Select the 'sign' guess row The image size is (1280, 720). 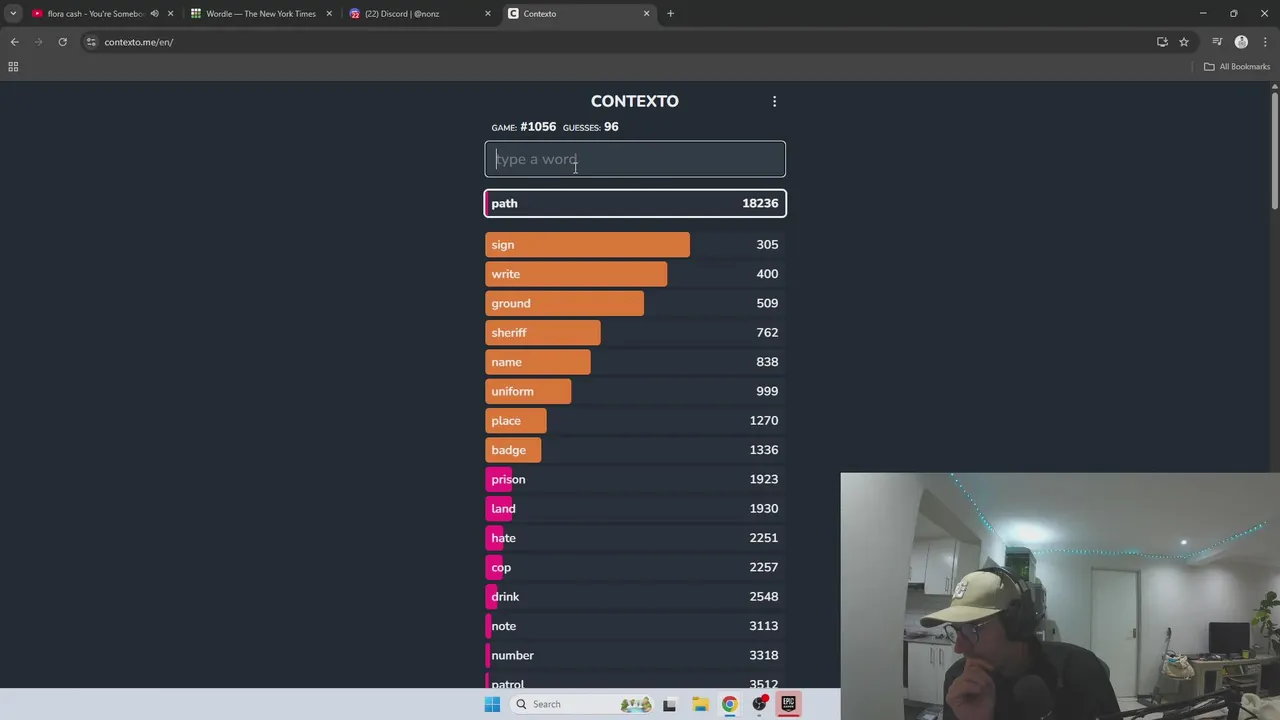pyautogui.click(x=635, y=245)
